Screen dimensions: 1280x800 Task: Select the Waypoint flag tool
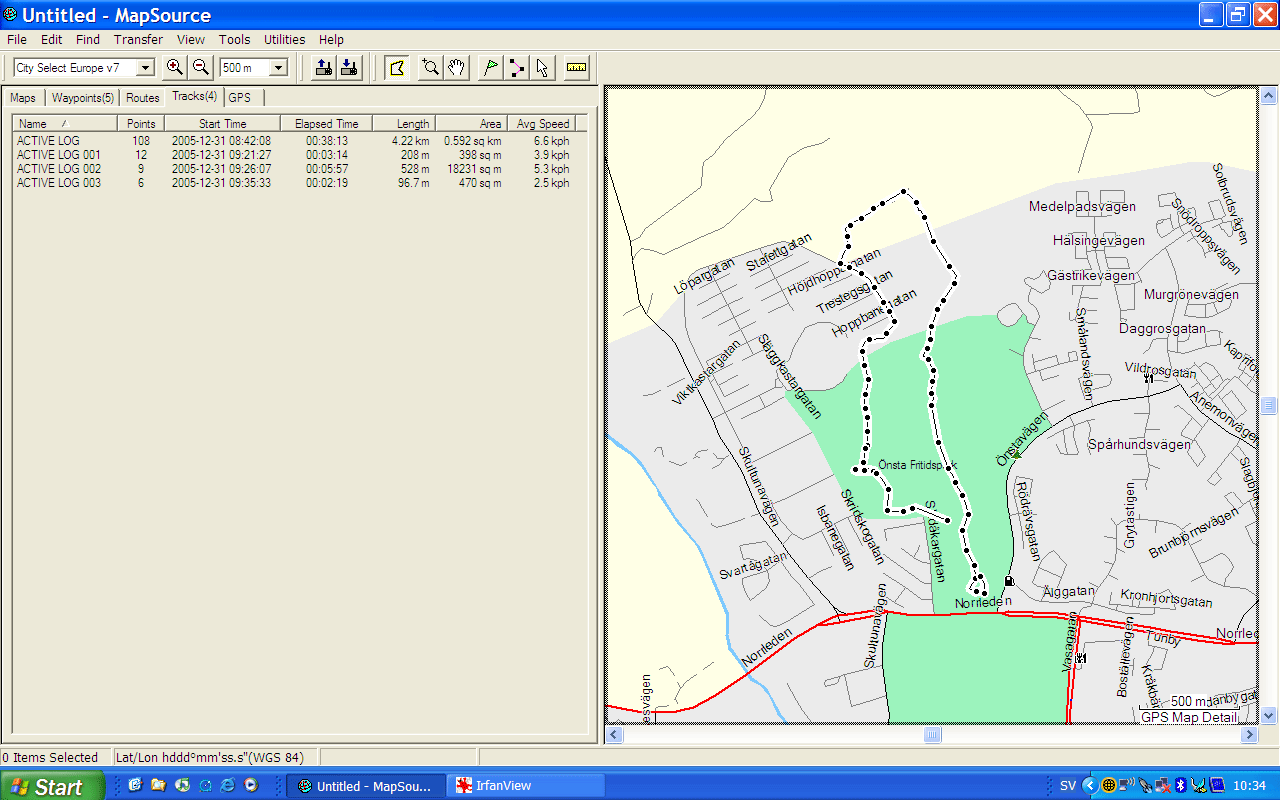490,67
